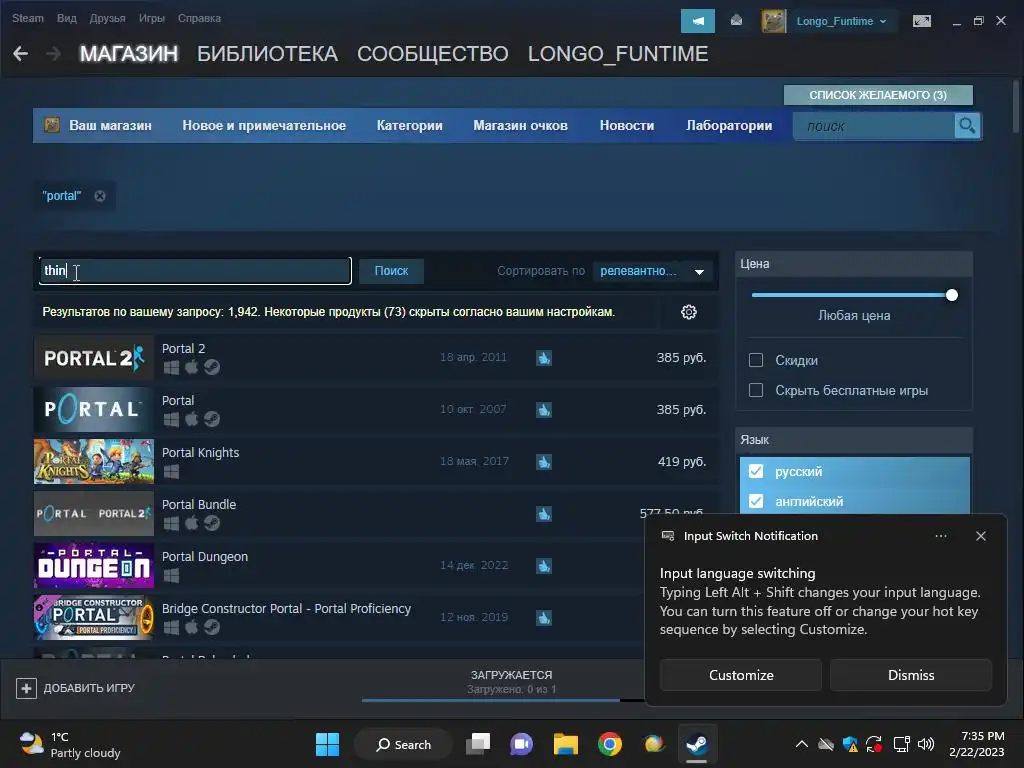1024x768 pixels.
Task: Focus the search term input field
Action: [x=195, y=271]
